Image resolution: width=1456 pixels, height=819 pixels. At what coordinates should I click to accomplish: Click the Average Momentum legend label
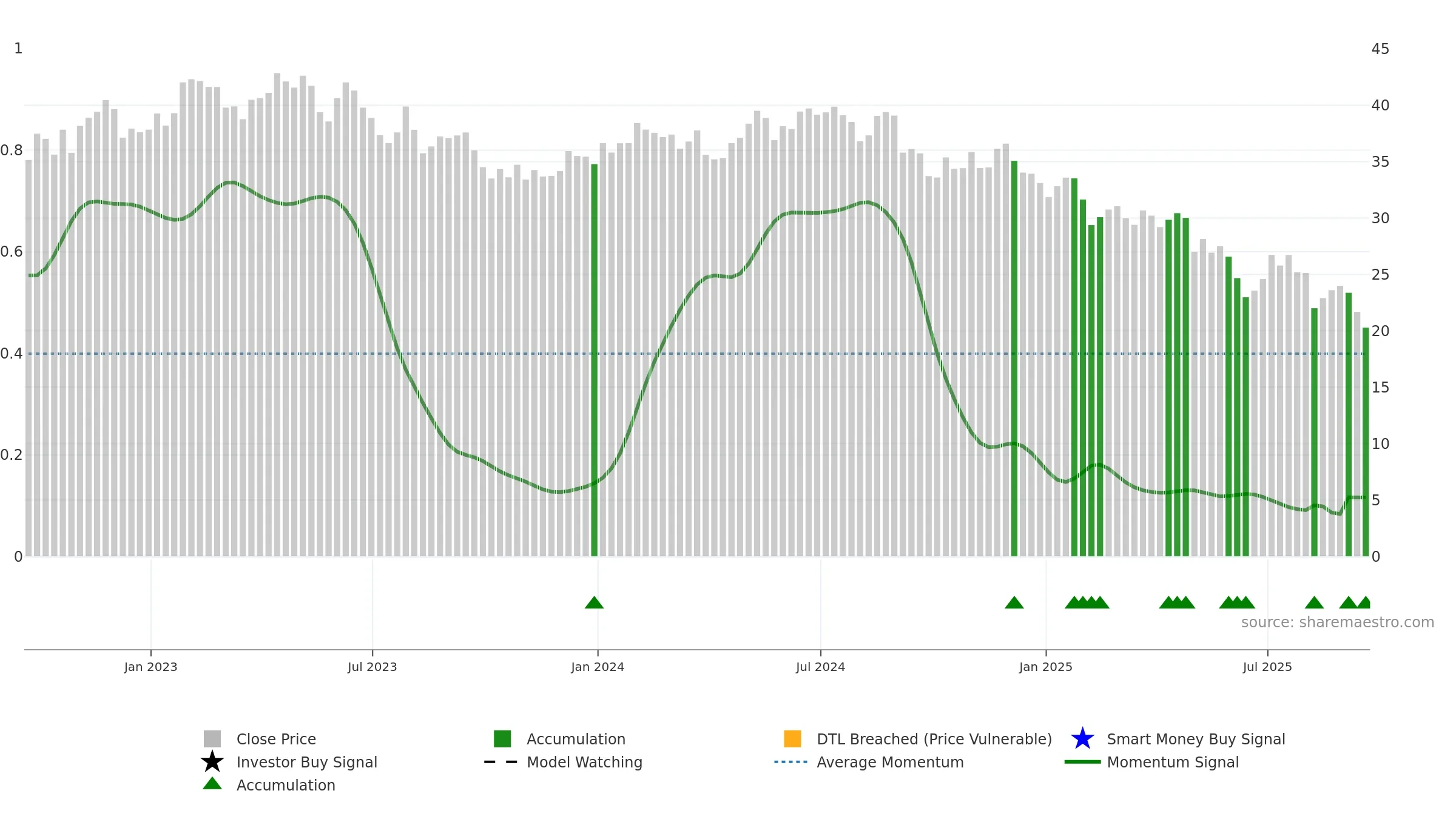click(x=890, y=762)
